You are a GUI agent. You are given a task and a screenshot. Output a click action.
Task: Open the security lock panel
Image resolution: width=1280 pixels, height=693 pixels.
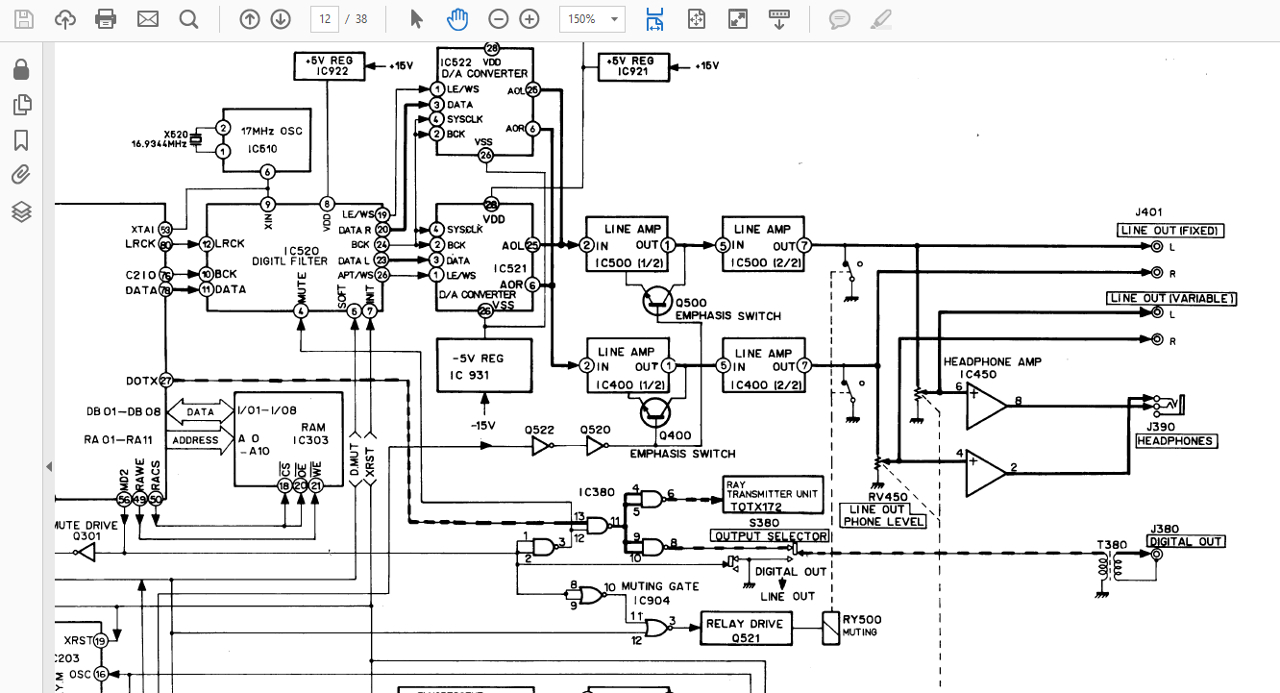click(21, 69)
